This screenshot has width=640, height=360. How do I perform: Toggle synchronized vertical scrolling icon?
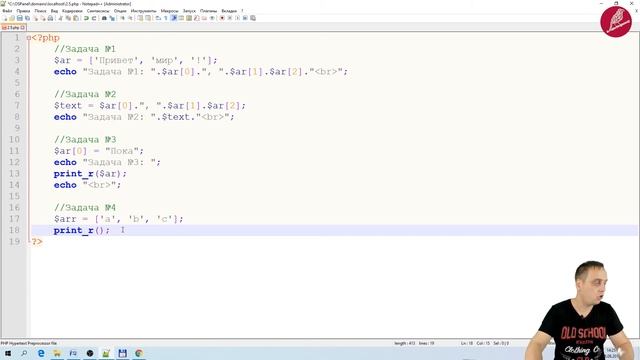point(140,18)
